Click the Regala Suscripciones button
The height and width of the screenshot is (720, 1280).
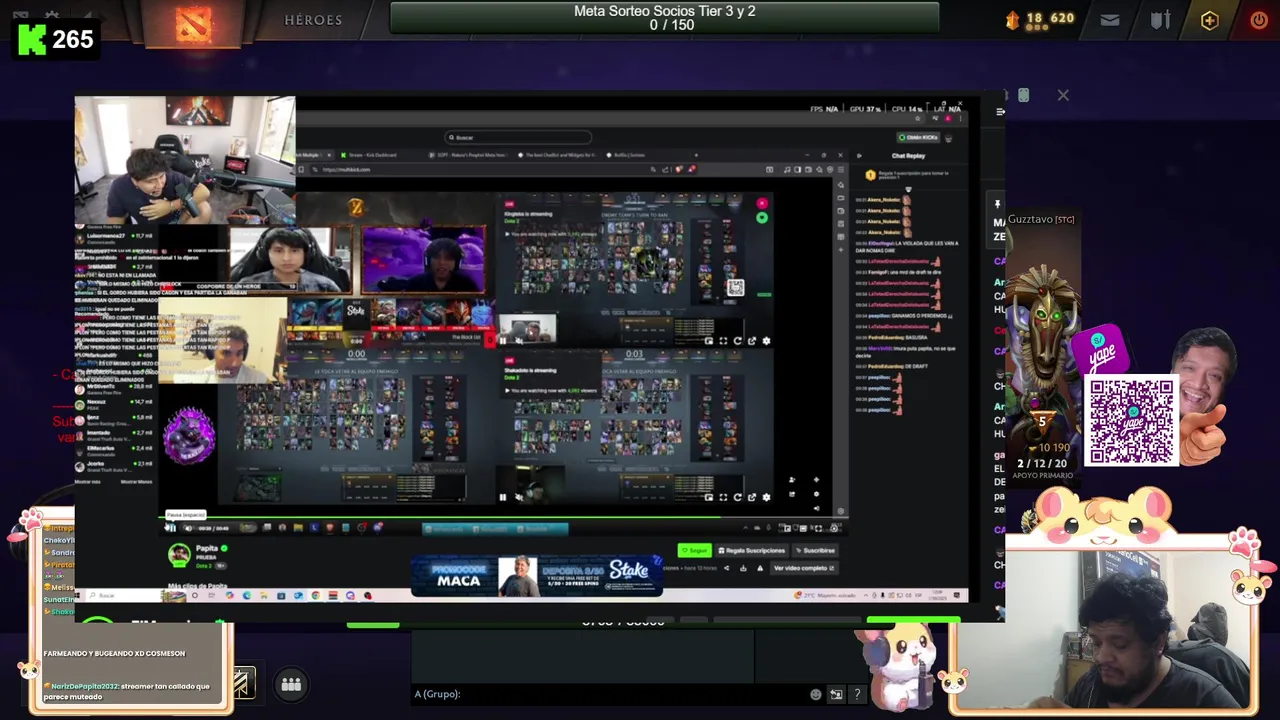pyautogui.click(x=751, y=550)
